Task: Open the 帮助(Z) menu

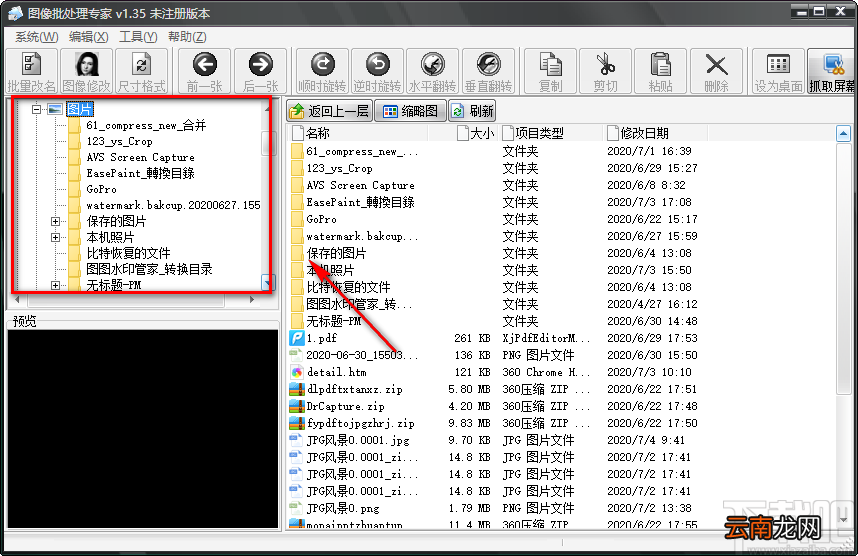Action: pos(187,37)
